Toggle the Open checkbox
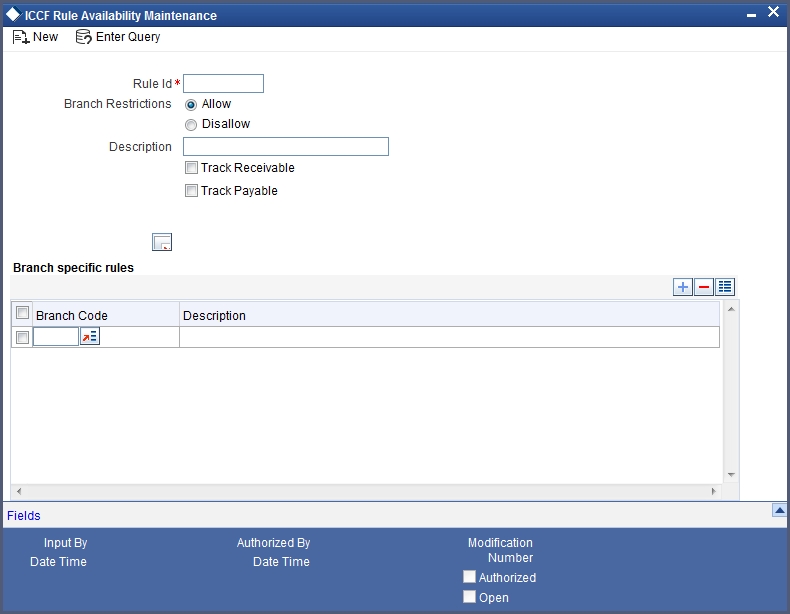790x614 pixels. (469, 596)
